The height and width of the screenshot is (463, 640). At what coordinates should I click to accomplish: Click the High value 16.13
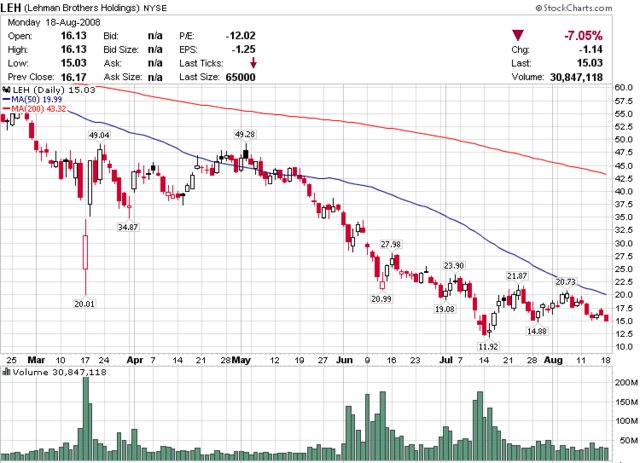click(73, 49)
